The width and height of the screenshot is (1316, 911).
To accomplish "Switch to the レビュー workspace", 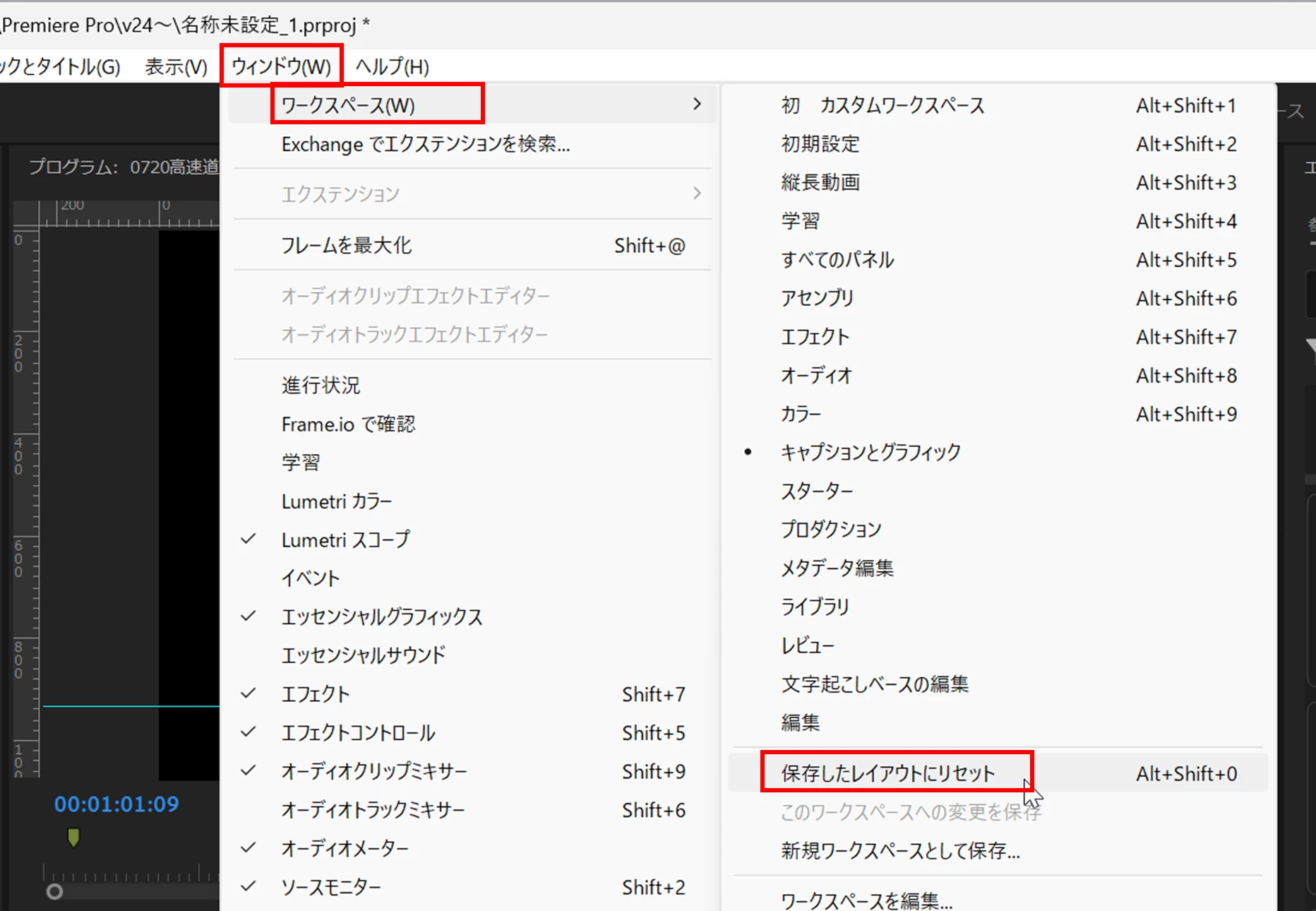I will pyautogui.click(x=998, y=645).
